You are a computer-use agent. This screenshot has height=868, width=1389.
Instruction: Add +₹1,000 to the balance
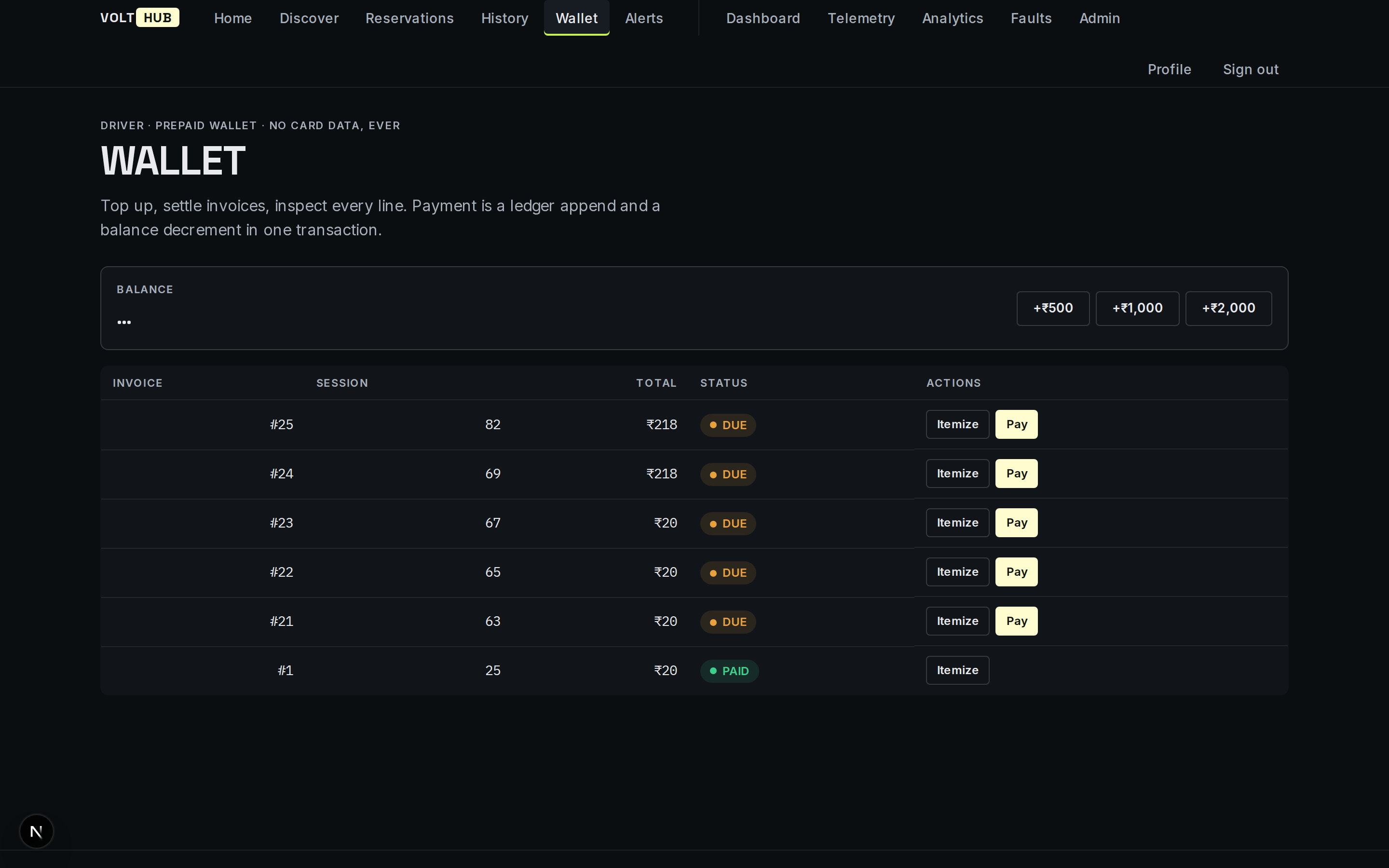point(1137,308)
